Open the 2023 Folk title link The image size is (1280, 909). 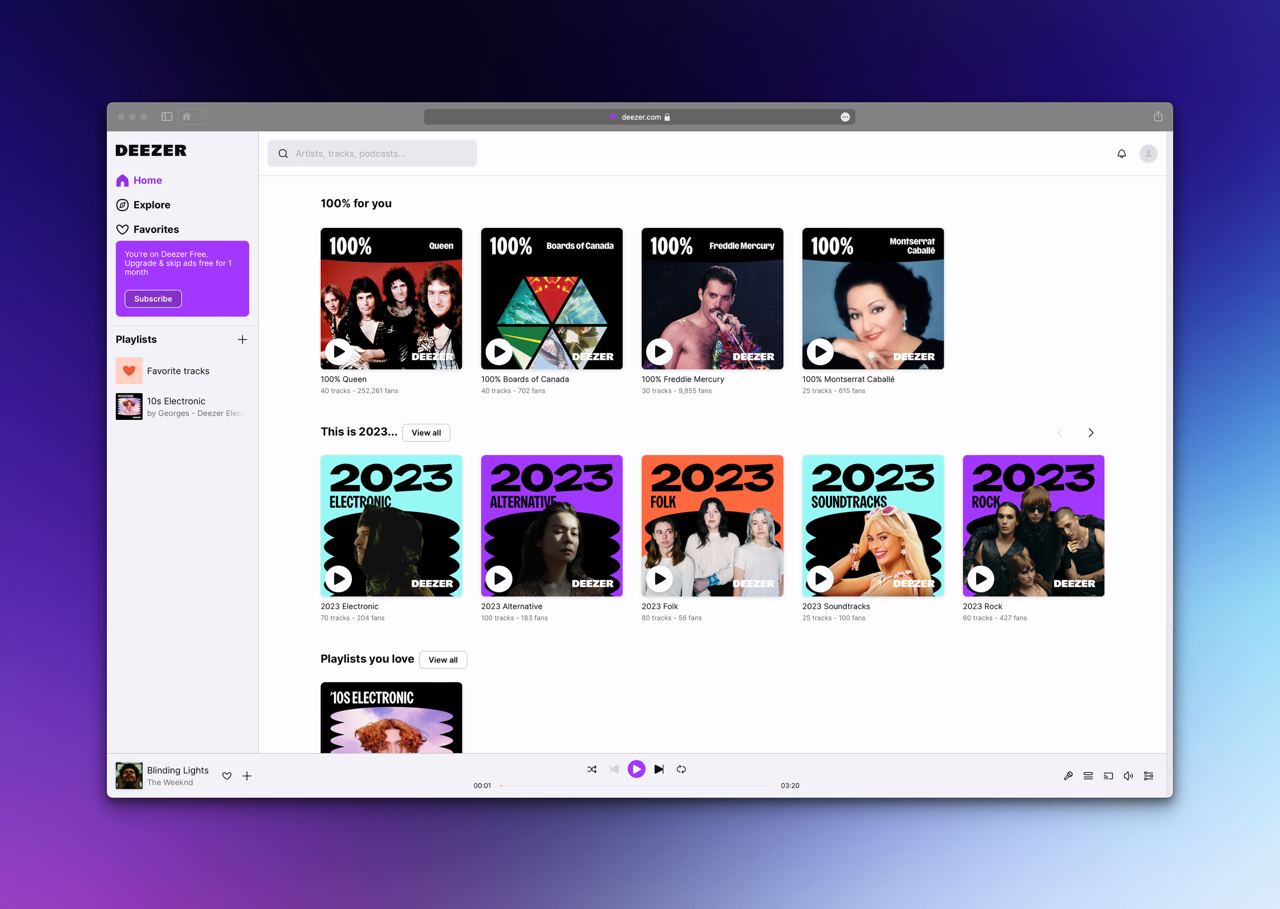660,606
